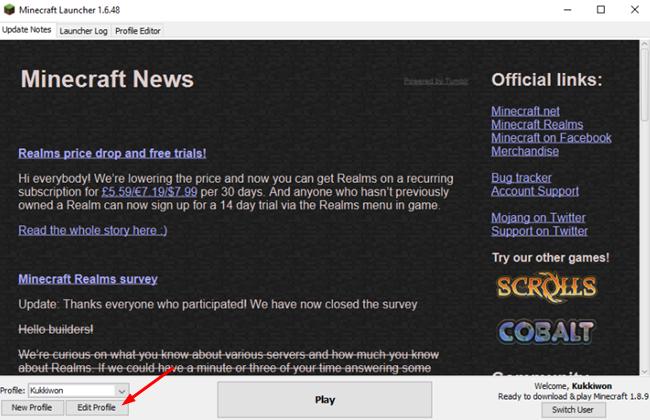
Task: Select the Update Notes tab
Action: click(28, 31)
